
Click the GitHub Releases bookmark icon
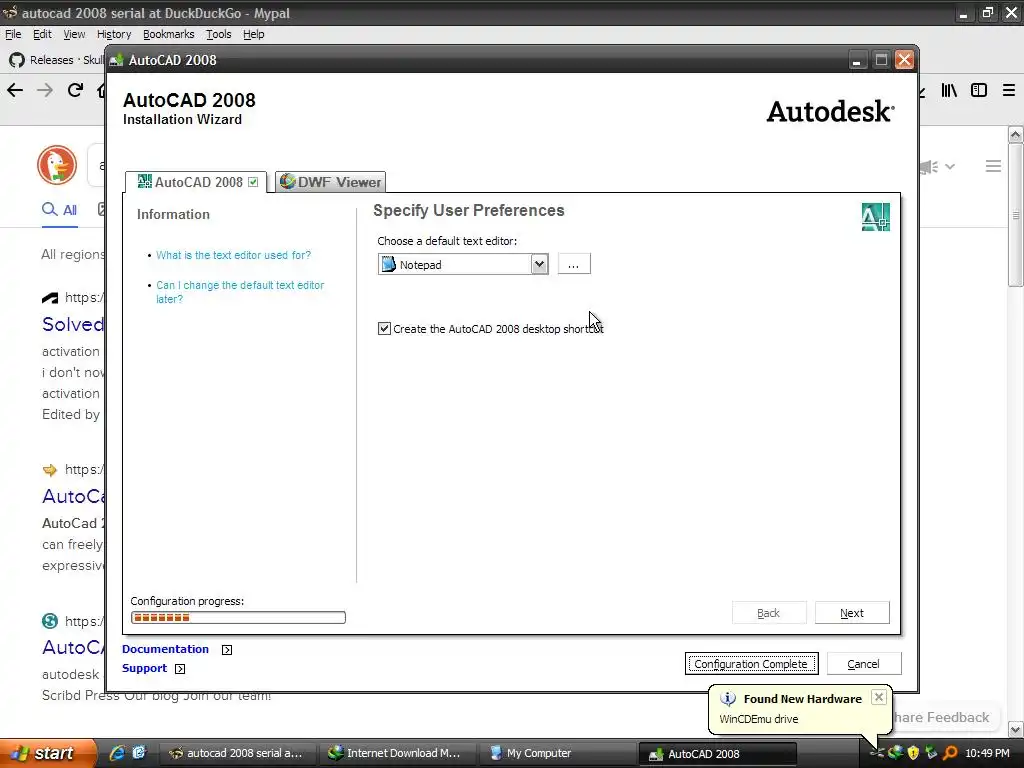tap(17, 60)
